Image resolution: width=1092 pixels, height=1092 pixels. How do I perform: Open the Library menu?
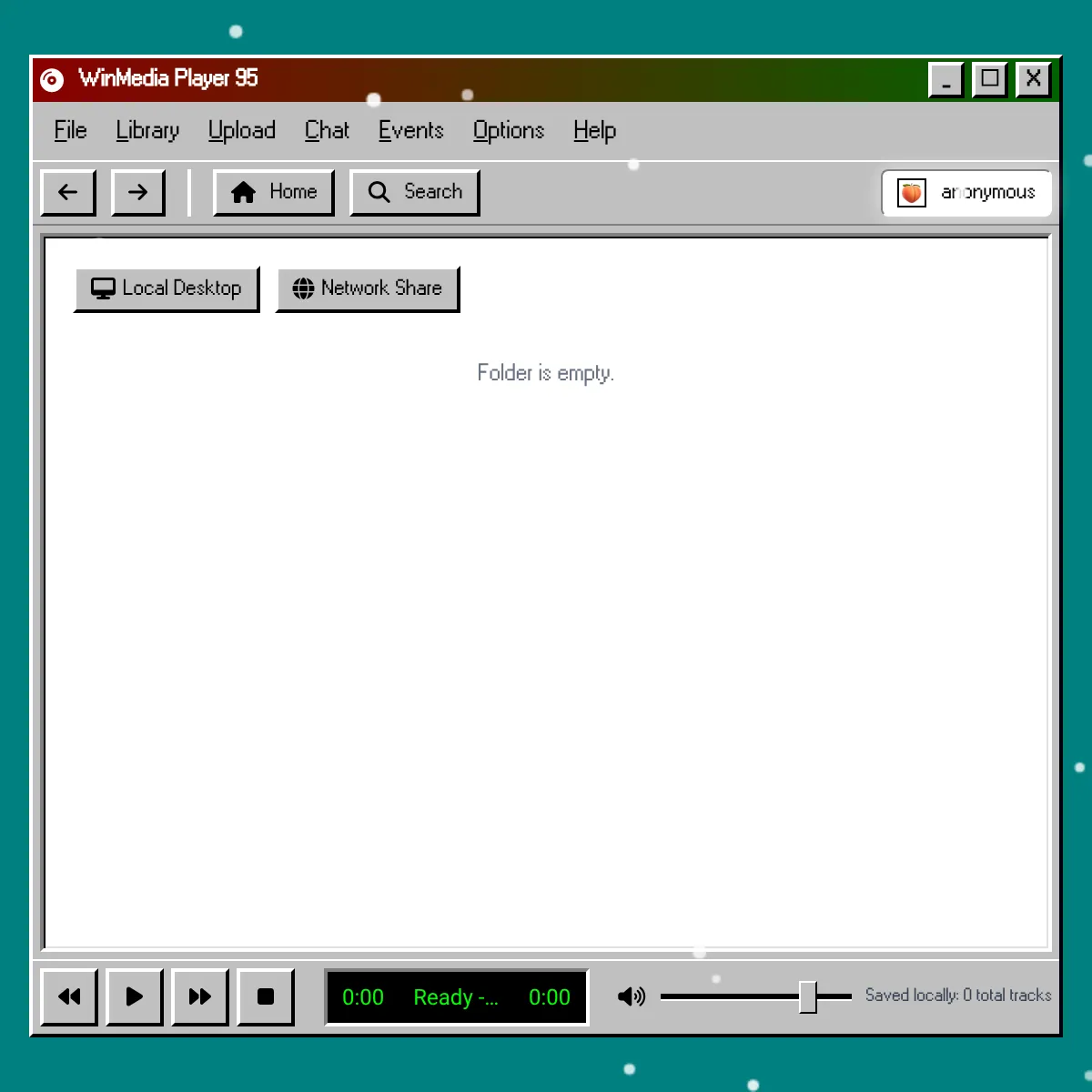click(147, 131)
